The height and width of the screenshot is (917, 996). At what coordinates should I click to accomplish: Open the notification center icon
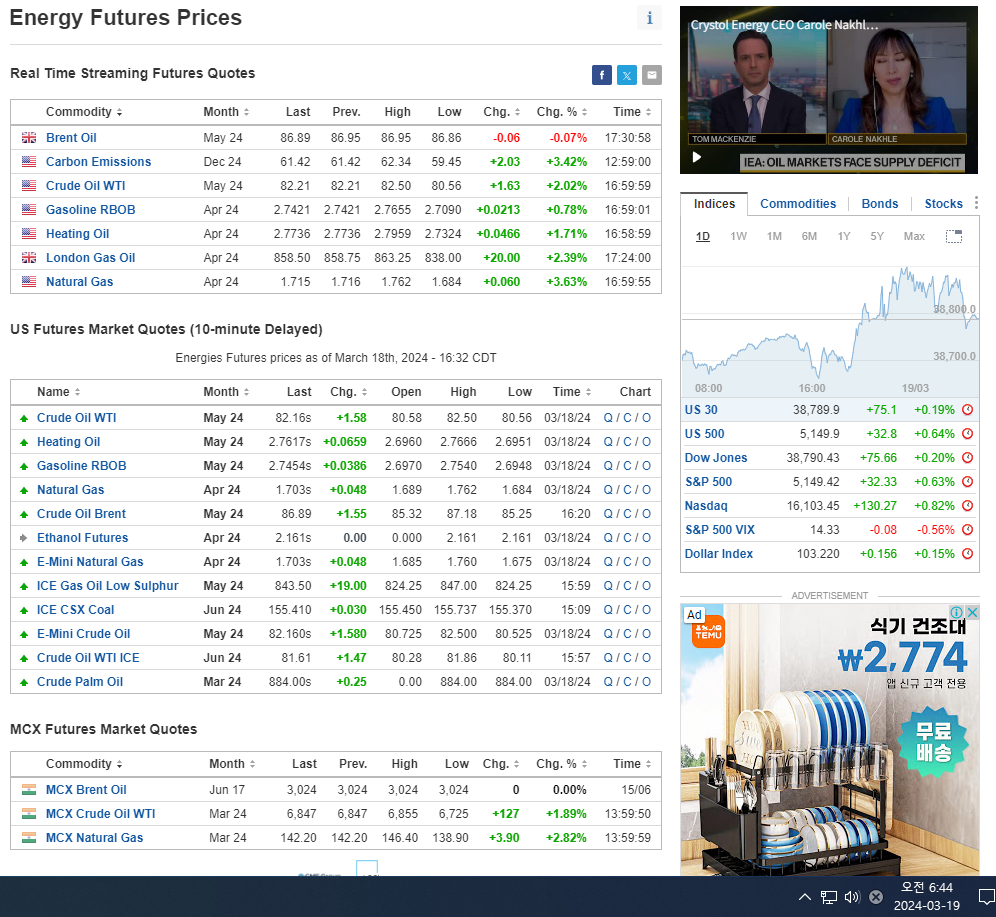click(986, 897)
